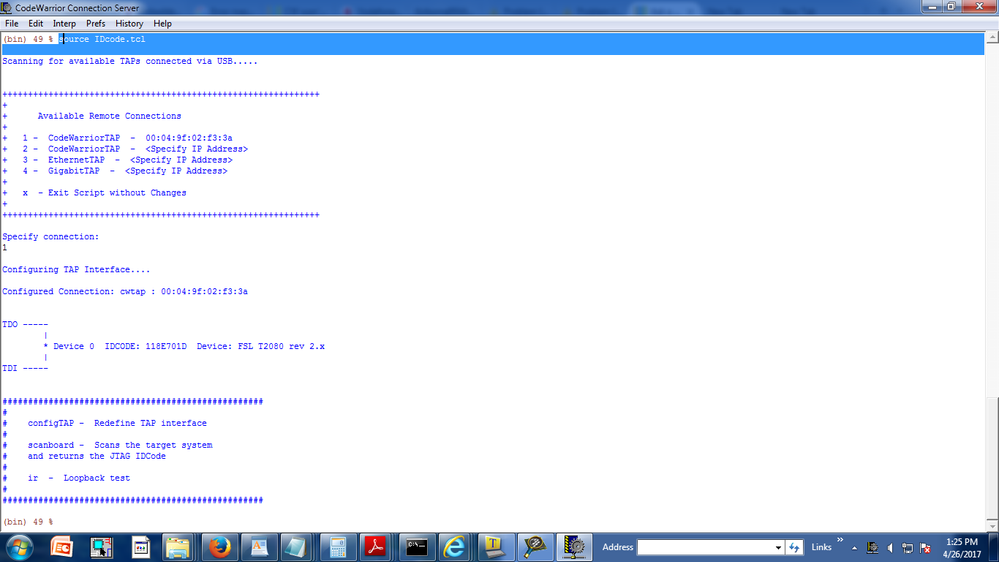Click the 'Configured Connection: cwtap' line
999x562 pixels.
(x=125, y=292)
